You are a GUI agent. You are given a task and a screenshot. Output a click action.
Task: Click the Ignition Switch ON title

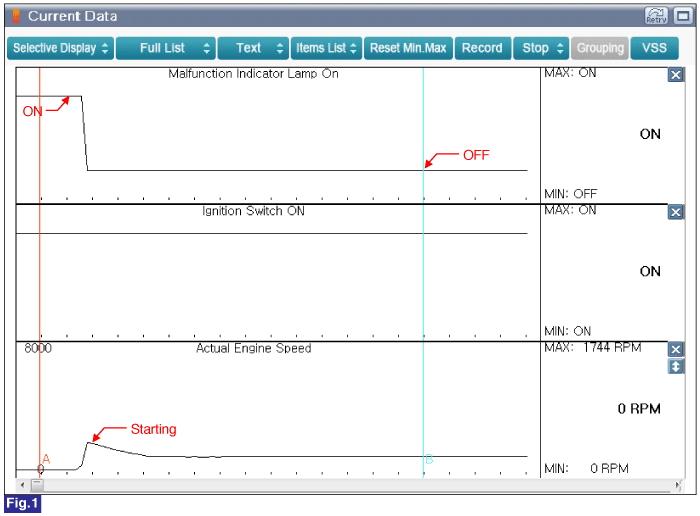pos(253,211)
